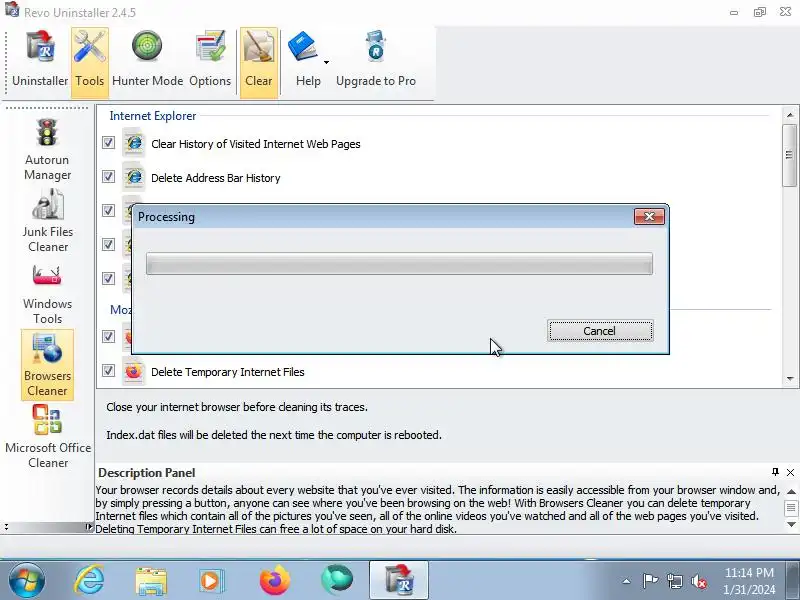800x600 pixels.
Task: Launch Firefox from the taskbar
Action: click(x=274, y=580)
